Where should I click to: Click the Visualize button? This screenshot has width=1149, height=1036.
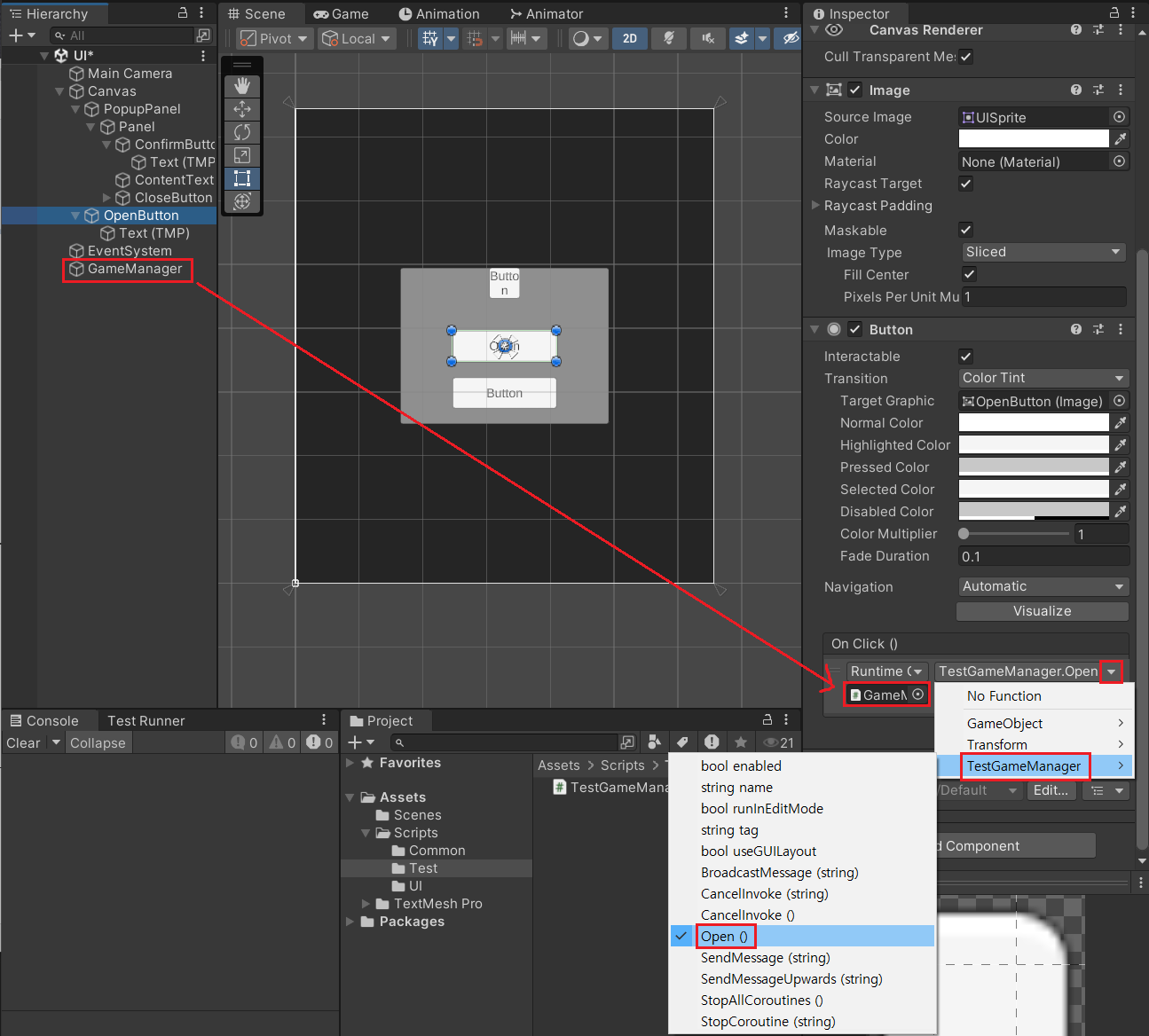coord(1043,611)
